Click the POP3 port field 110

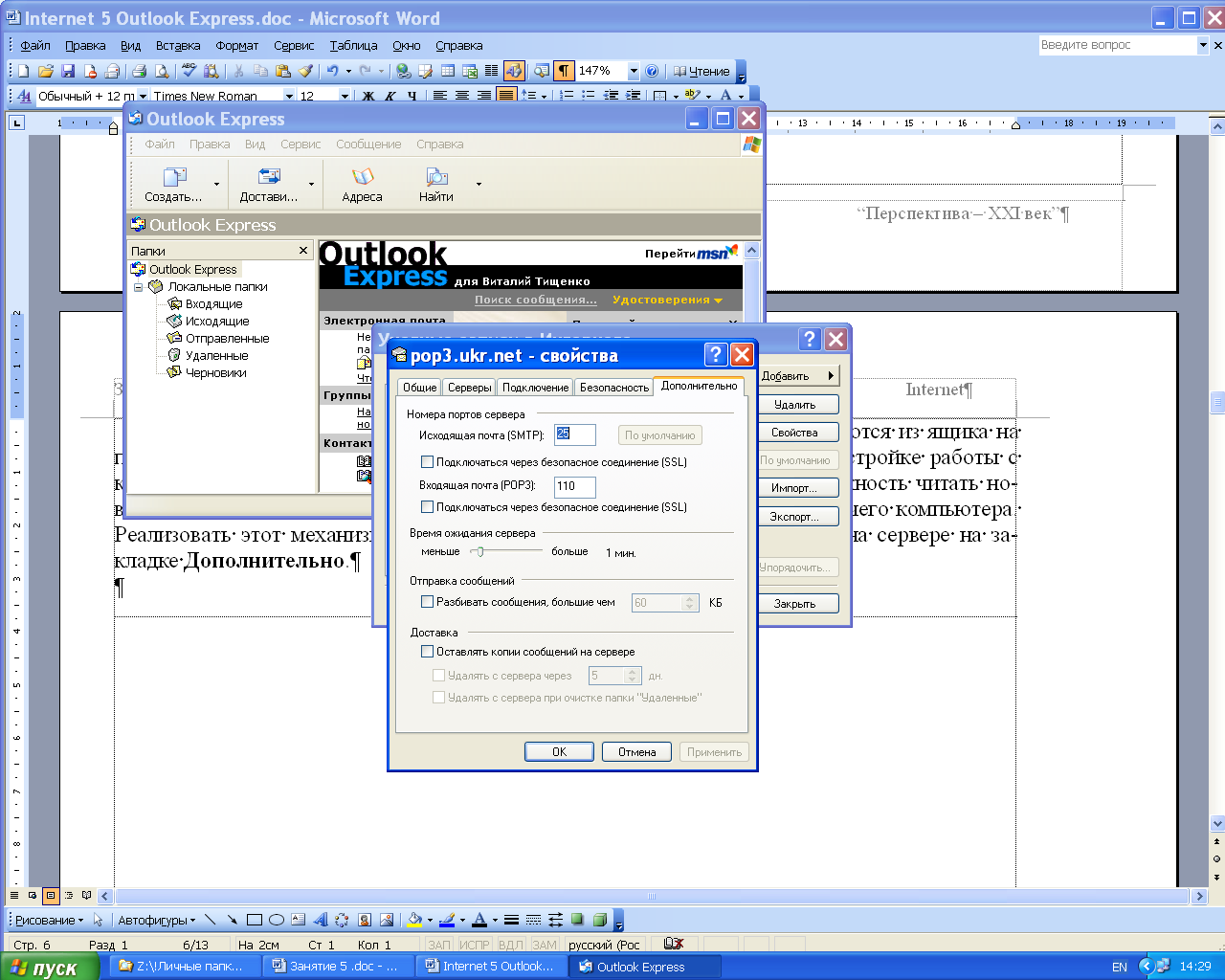pos(575,486)
